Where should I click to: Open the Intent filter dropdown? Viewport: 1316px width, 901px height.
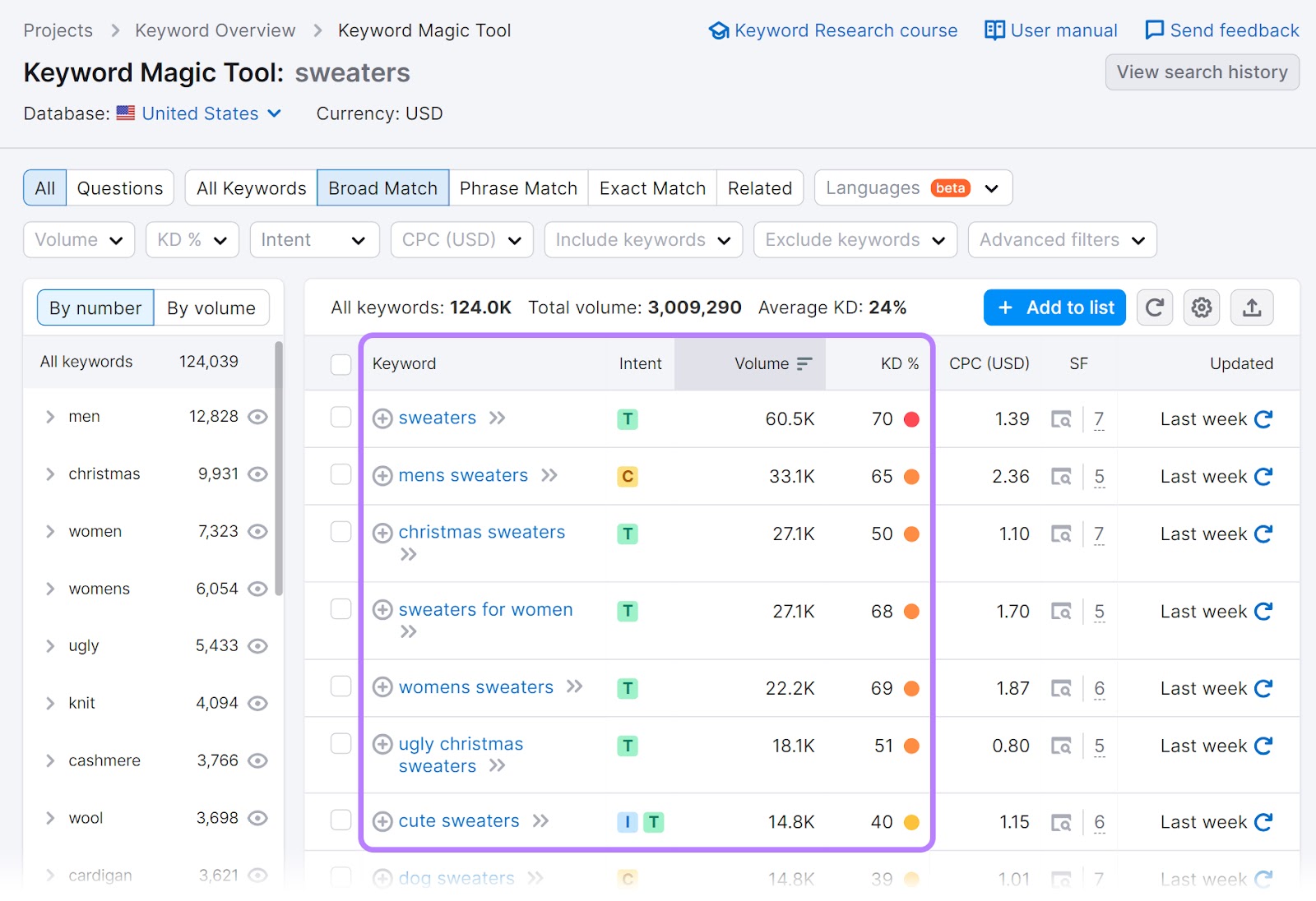[x=314, y=239]
